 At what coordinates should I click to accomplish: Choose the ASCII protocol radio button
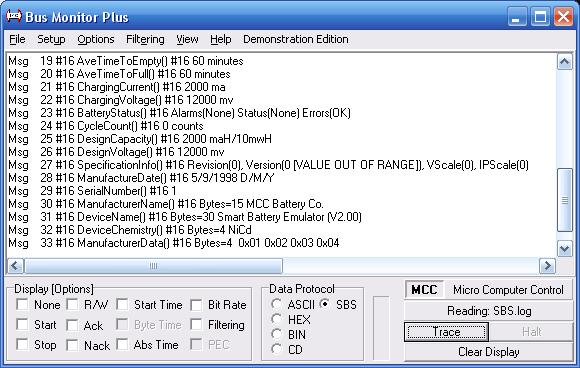pos(276,304)
